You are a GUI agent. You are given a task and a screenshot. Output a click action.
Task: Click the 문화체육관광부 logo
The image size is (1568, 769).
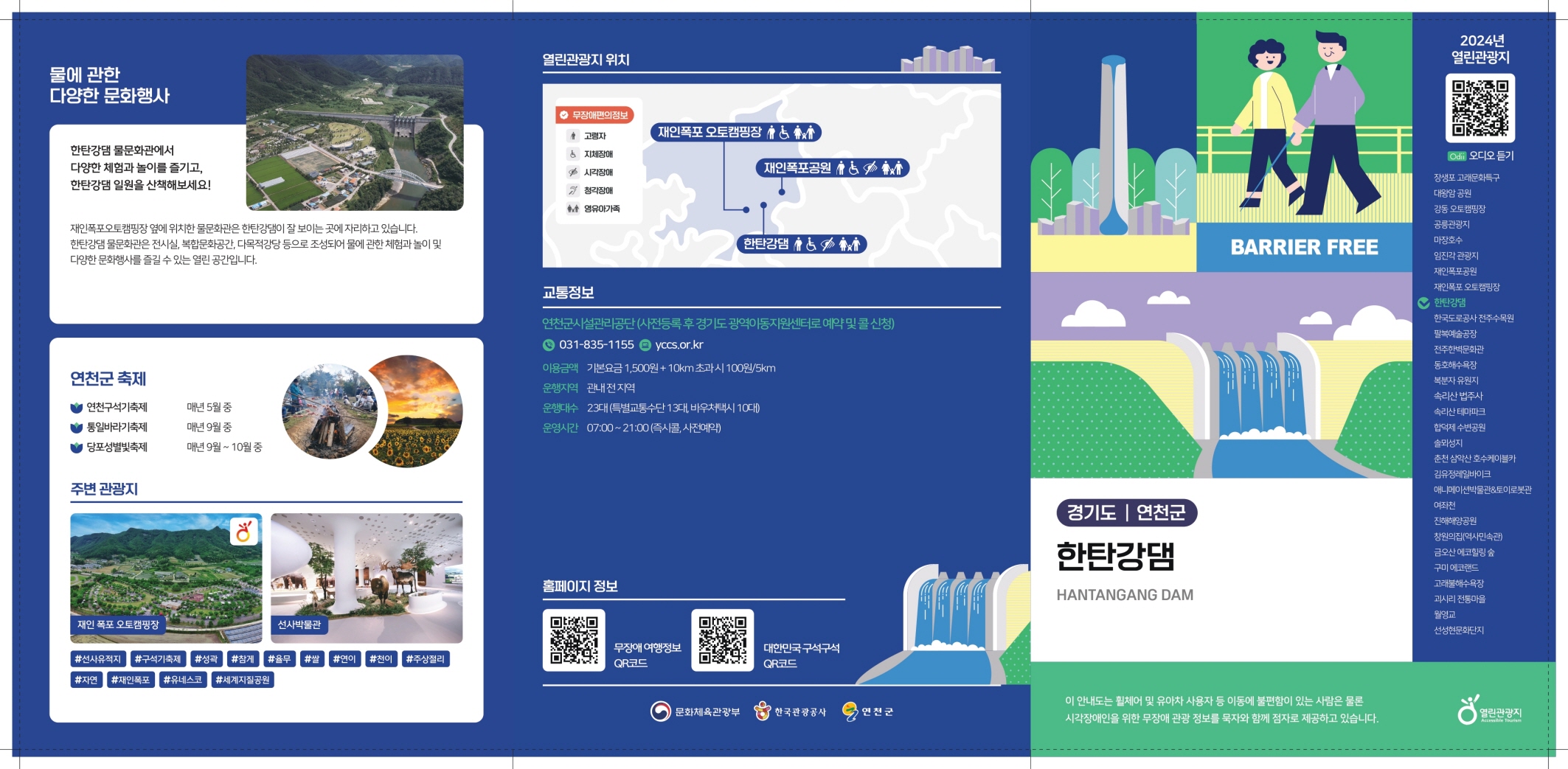[694, 711]
